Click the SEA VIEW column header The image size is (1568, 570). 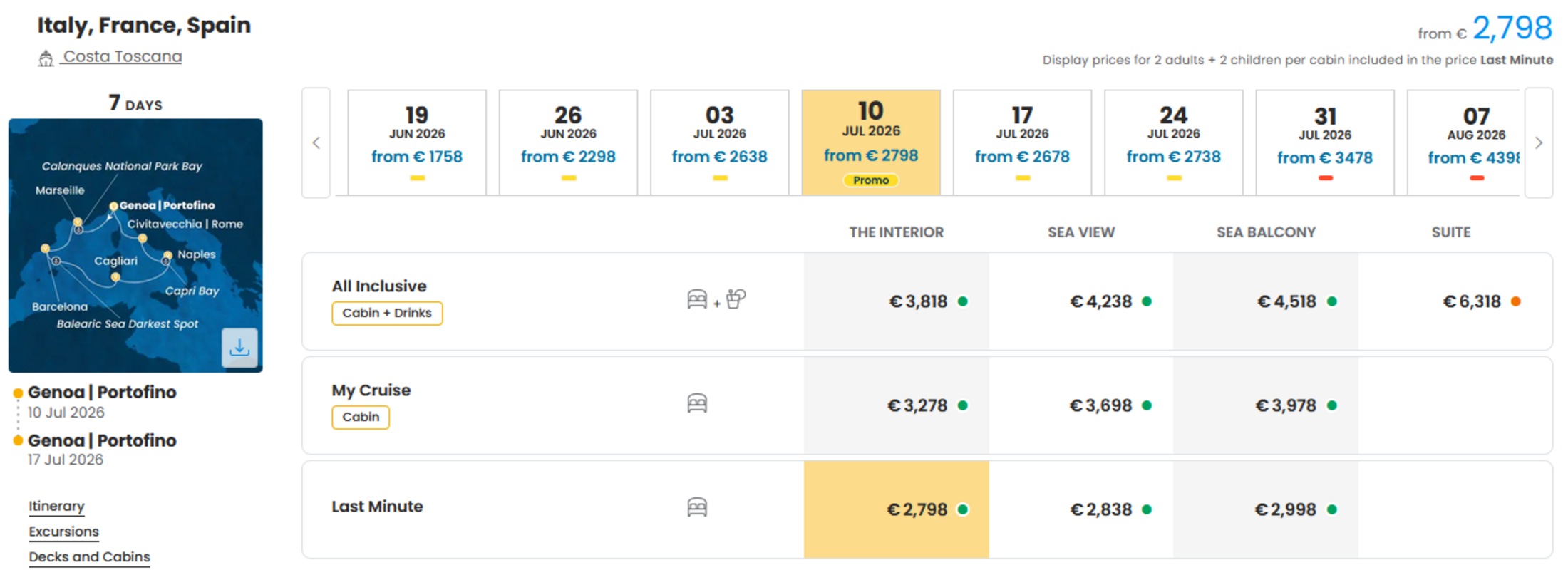tap(1081, 232)
